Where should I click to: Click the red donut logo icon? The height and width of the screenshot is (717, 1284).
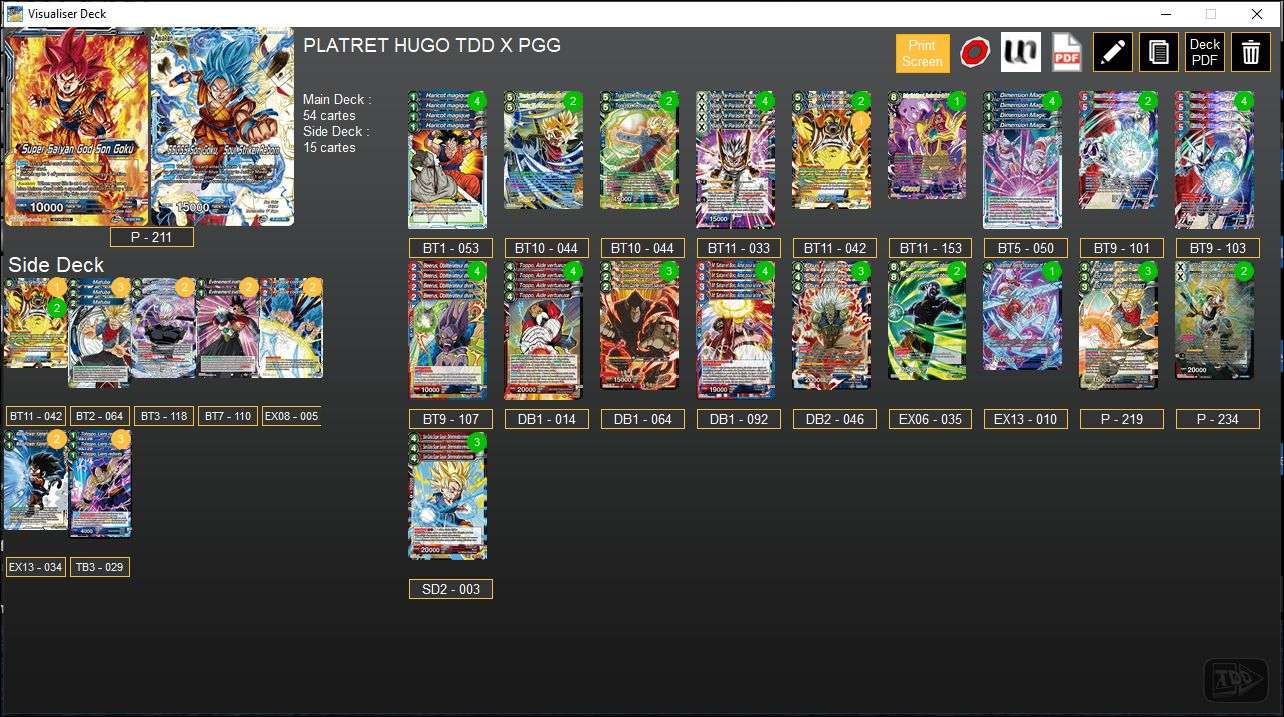(x=975, y=51)
